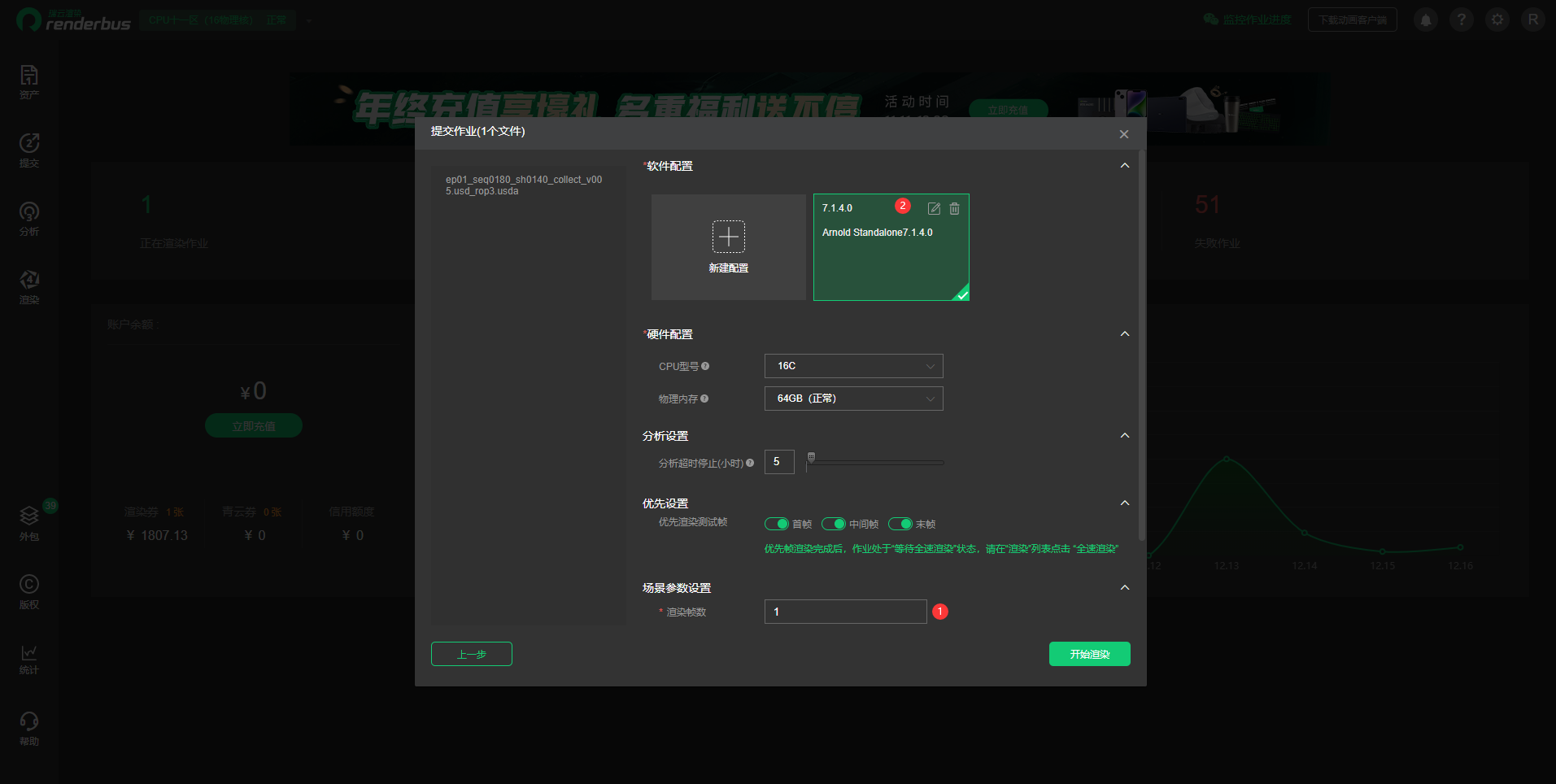The width and height of the screenshot is (1556, 784).
Task: Collapse the 优先设置 section
Action: click(1125, 503)
